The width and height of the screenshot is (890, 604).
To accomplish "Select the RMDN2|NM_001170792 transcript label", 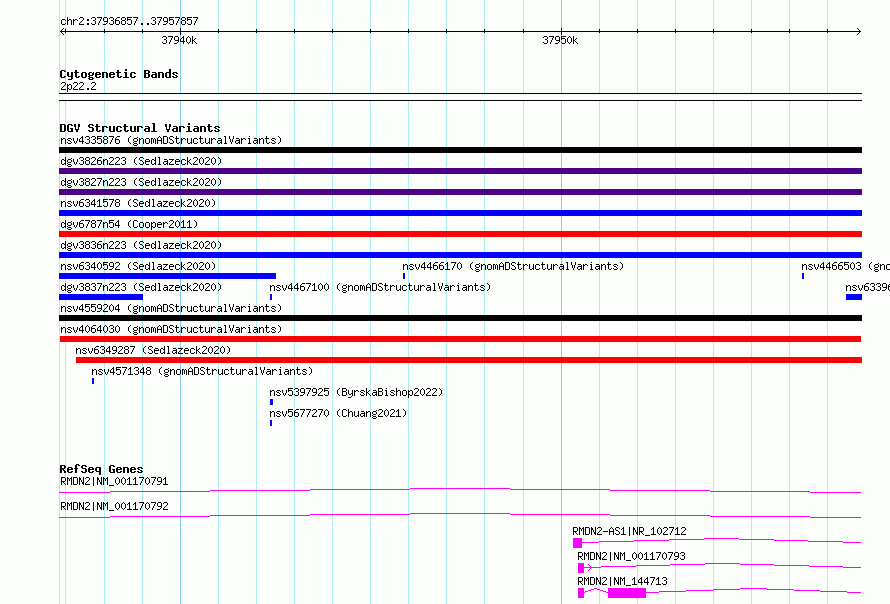I will point(114,506).
